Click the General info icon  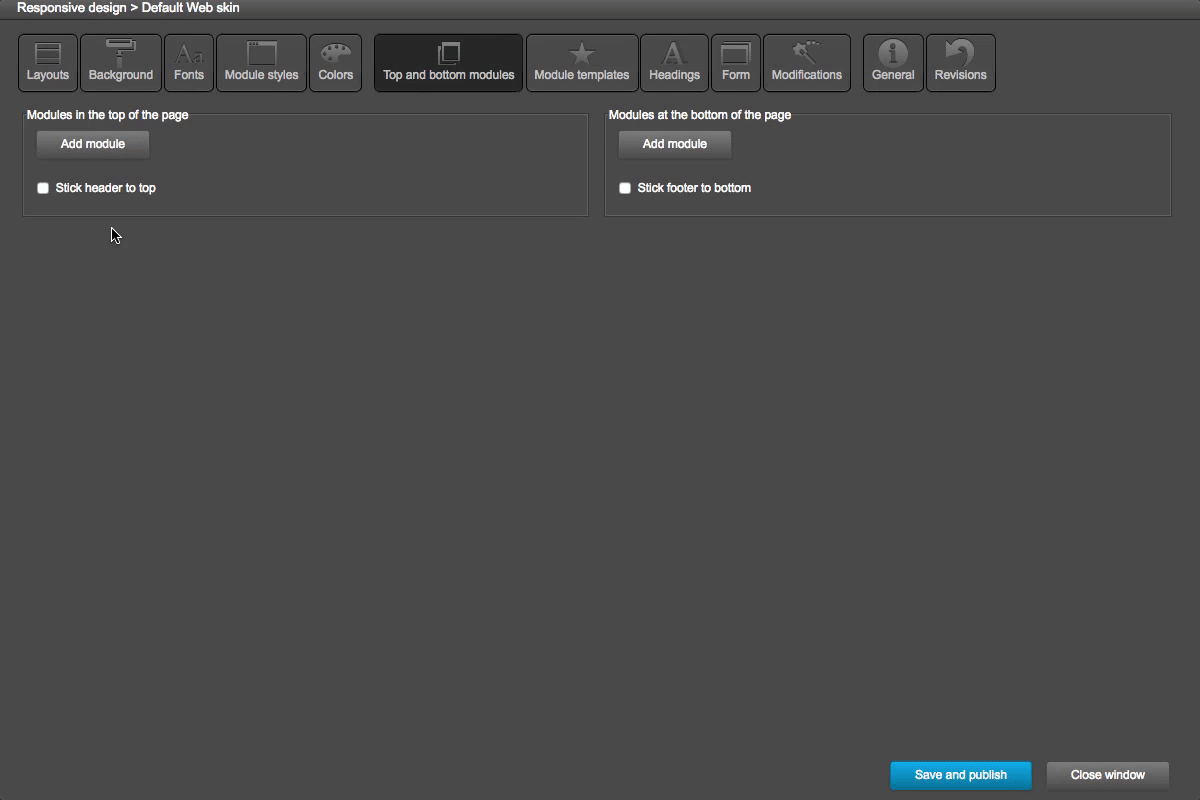click(892, 62)
